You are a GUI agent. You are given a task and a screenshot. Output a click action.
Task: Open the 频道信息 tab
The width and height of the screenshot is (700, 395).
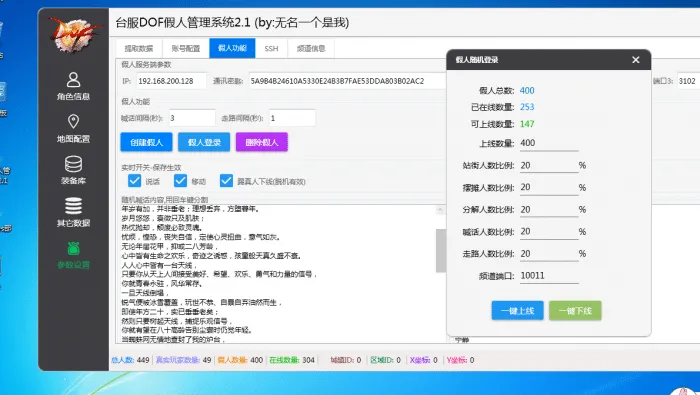point(311,48)
